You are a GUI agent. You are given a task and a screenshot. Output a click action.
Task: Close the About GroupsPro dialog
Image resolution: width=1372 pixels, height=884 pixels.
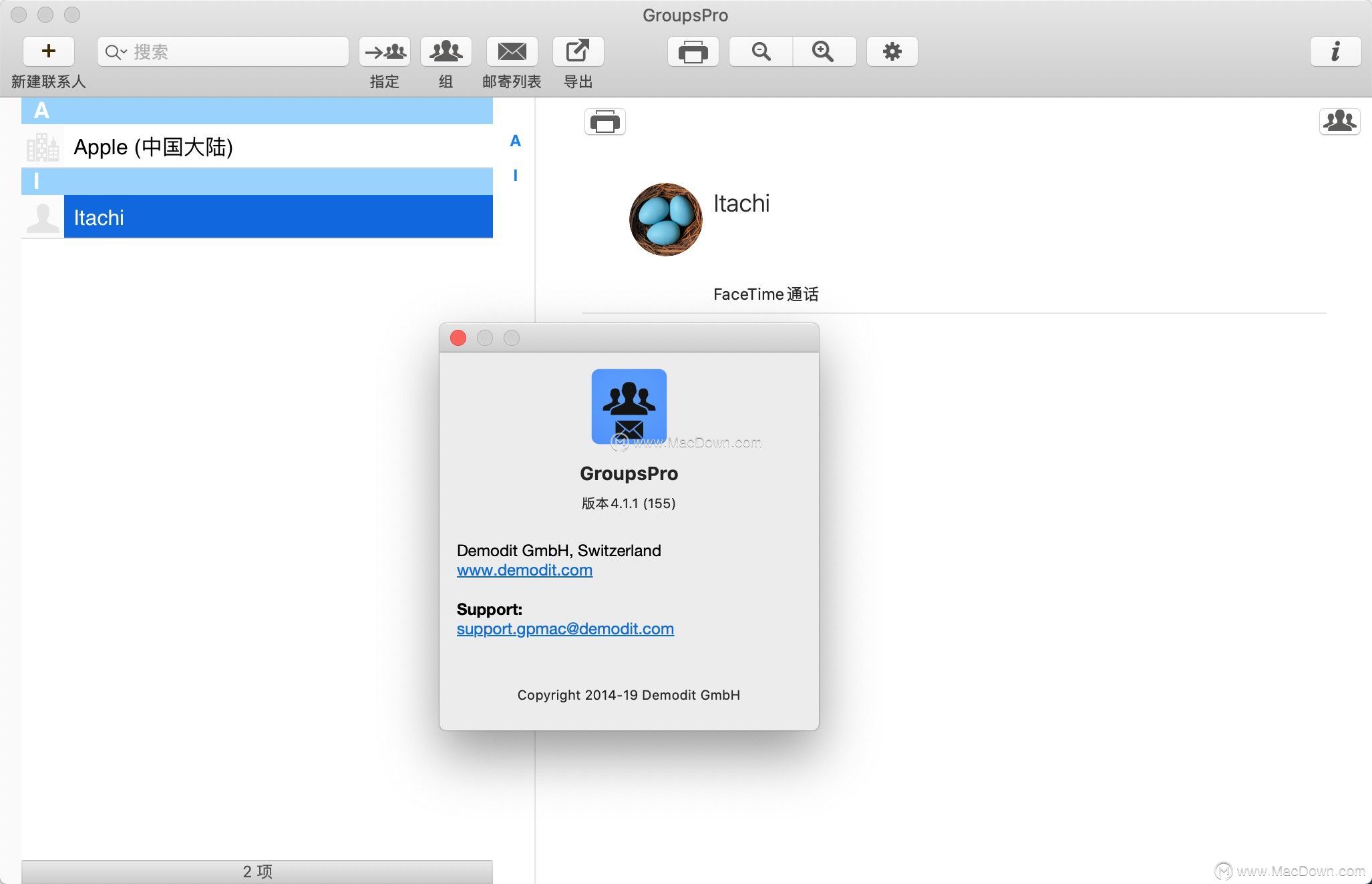click(458, 338)
